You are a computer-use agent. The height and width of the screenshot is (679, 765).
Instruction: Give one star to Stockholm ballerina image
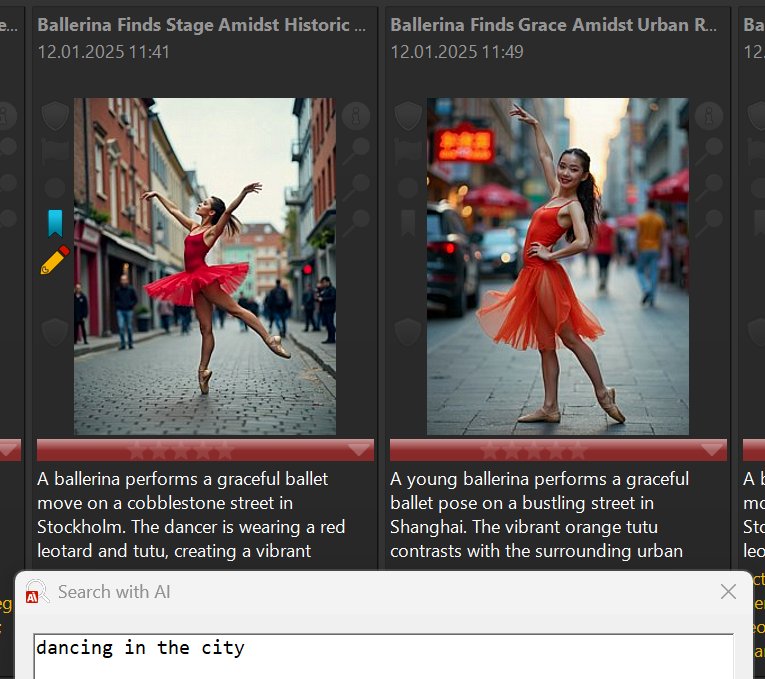137,450
